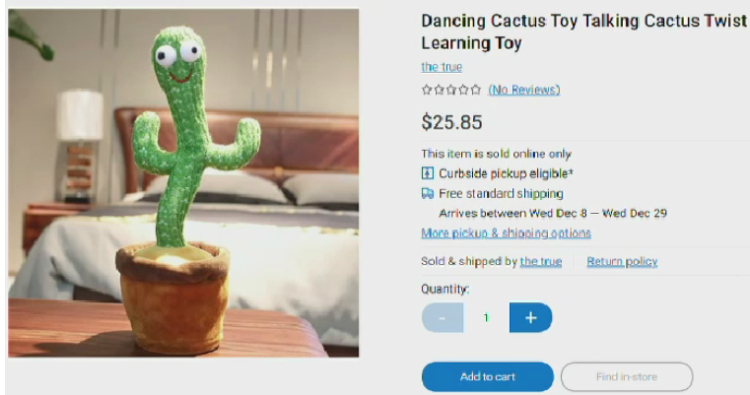The image size is (750, 395).
Task: Open the No Reviews link
Action: pyautogui.click(x=524, y=89)
